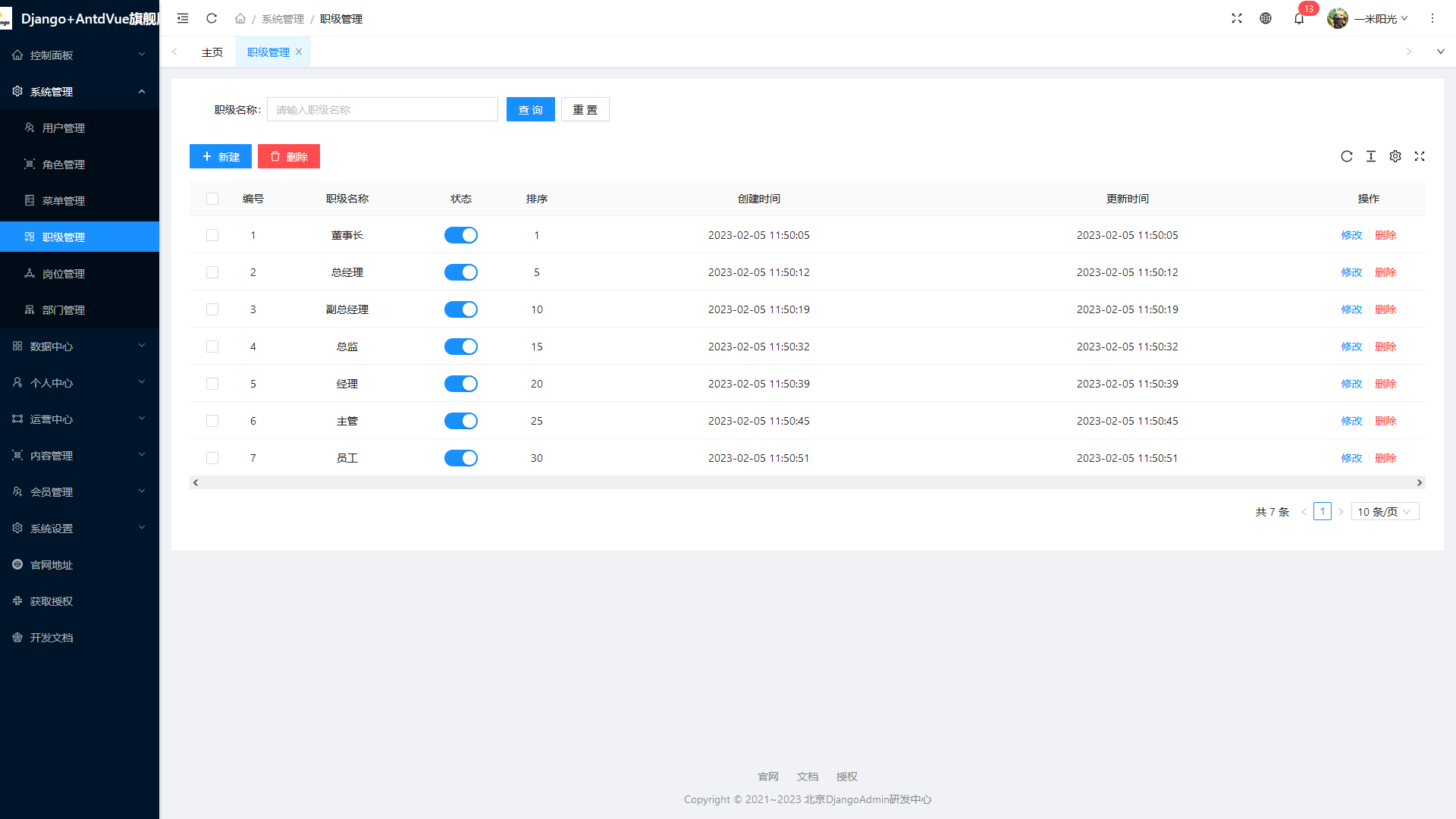Click the horizontal scrollbar under table
1456x819 pixels.
[x=807, y=482]
